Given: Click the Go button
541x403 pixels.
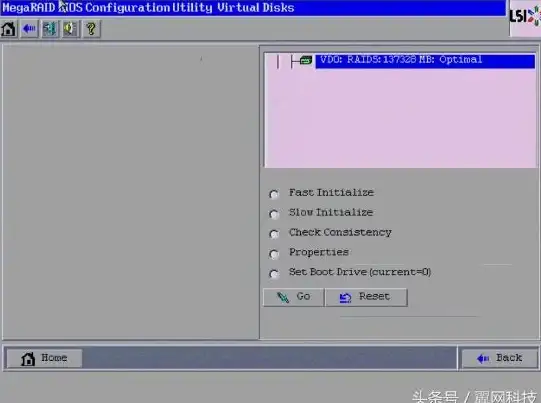Looking at the screenshot, I should coord(293,297).
